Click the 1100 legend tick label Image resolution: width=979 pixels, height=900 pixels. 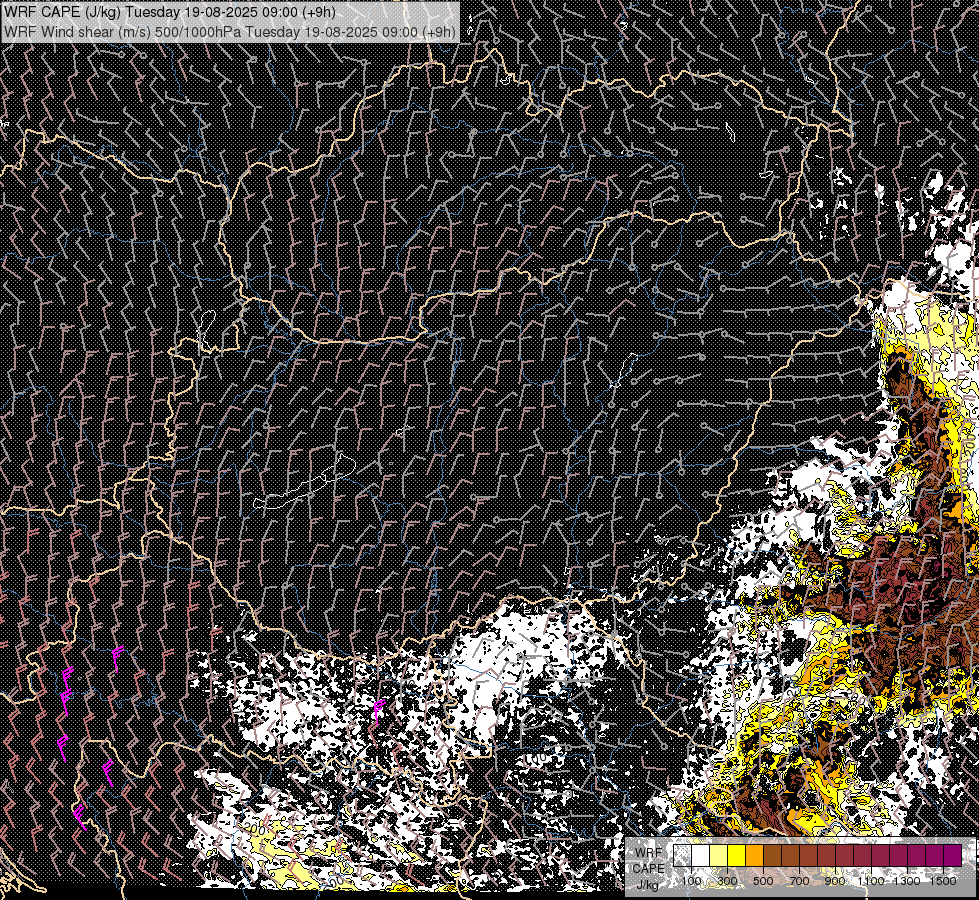click(x=871, y=881)
